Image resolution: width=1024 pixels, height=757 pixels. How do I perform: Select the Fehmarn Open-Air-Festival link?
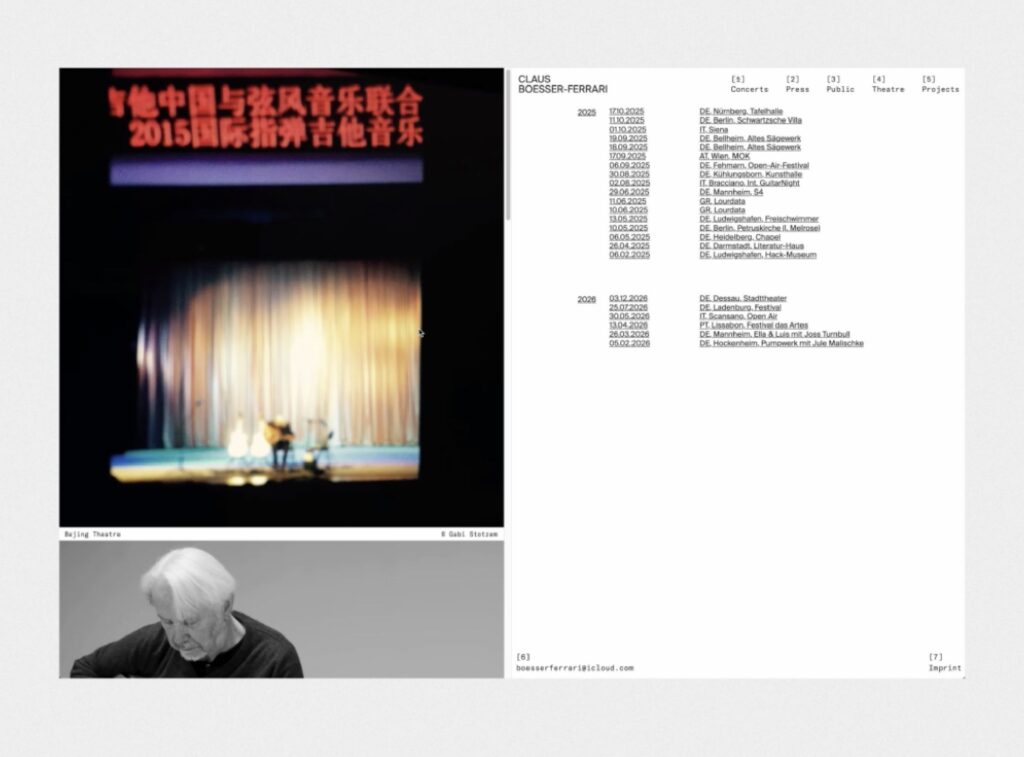(x=754, y=165)
